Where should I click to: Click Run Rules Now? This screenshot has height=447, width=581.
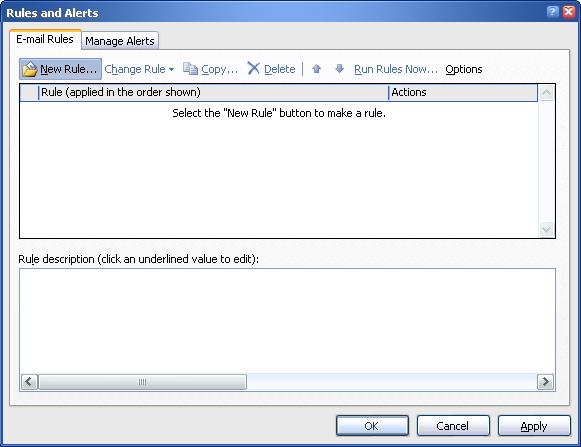[396, 69]
